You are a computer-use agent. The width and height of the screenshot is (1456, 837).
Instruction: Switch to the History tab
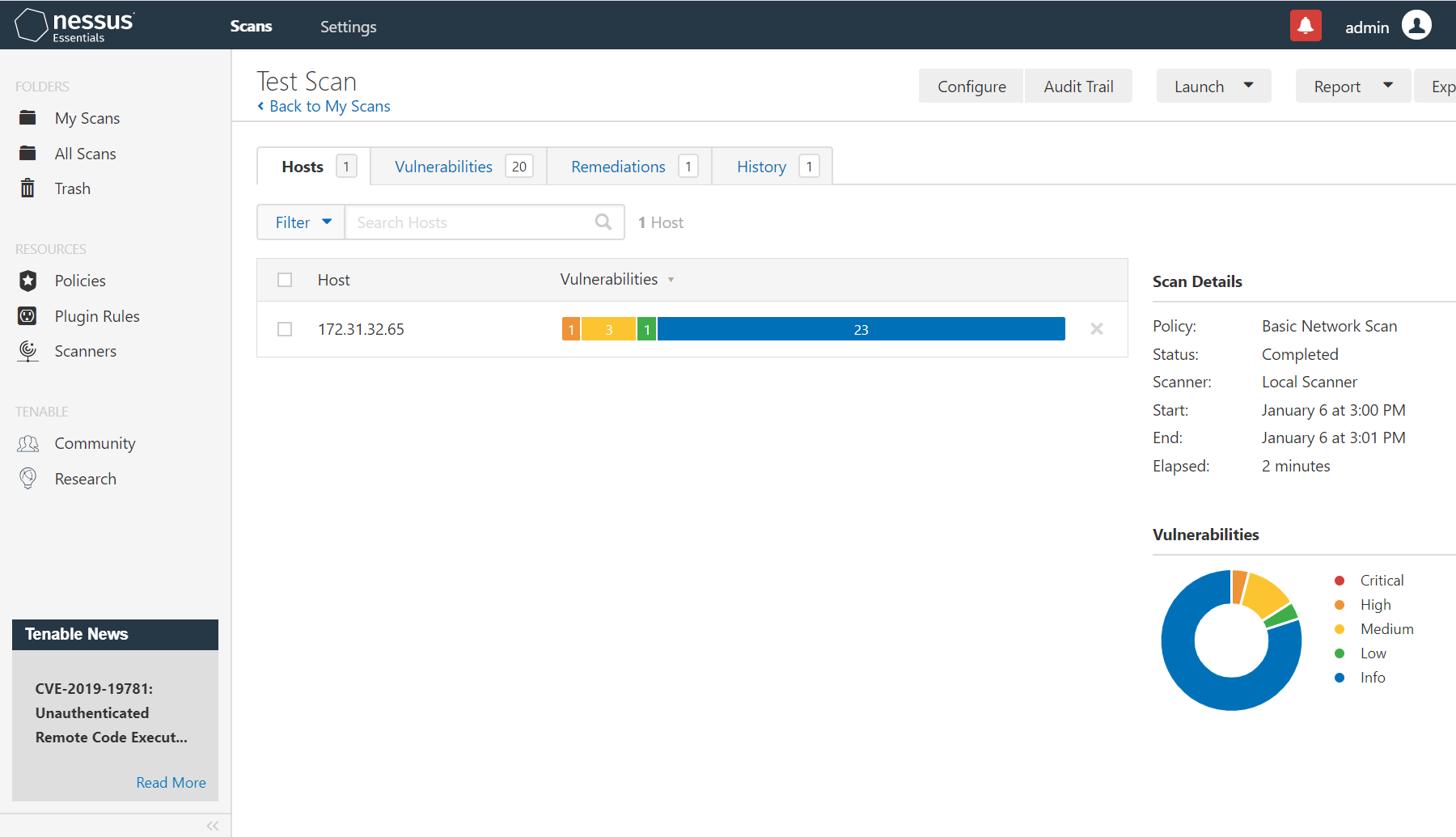772,167
